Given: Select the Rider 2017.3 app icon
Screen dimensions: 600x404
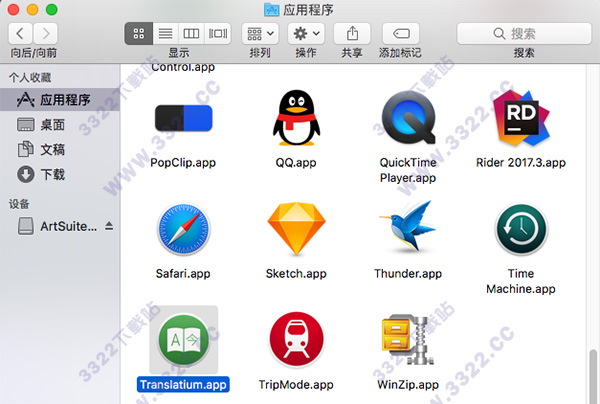Looking at the screenshot, I should [x=521, y=117].
